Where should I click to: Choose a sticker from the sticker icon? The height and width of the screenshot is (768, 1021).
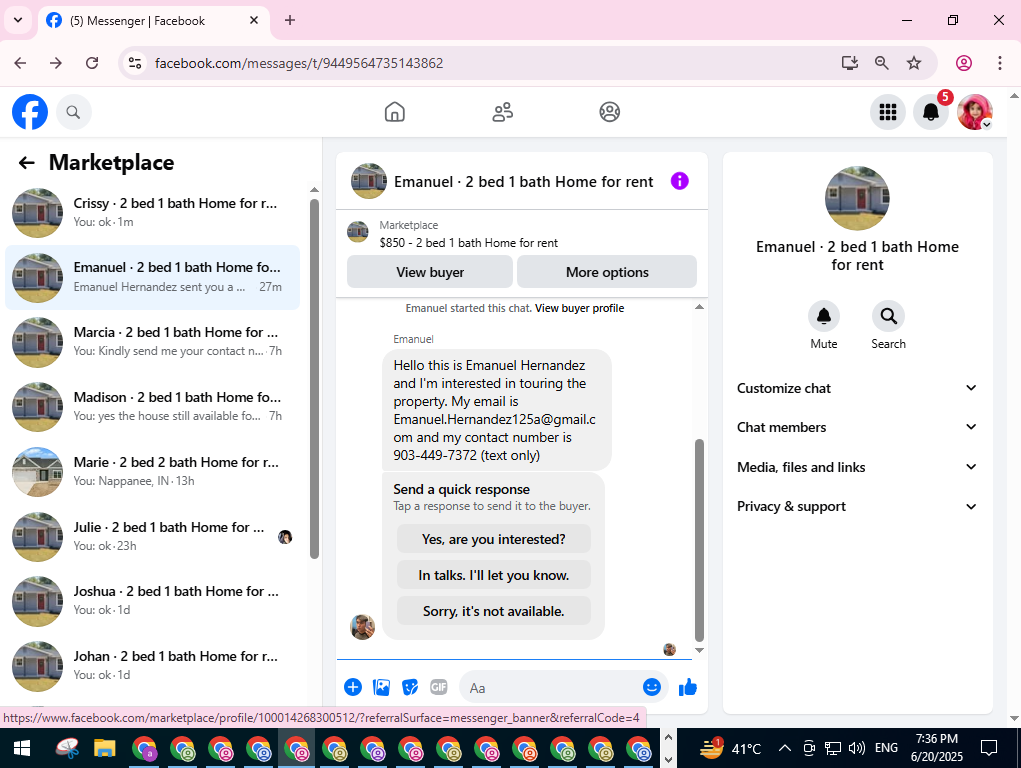(410, 687)
